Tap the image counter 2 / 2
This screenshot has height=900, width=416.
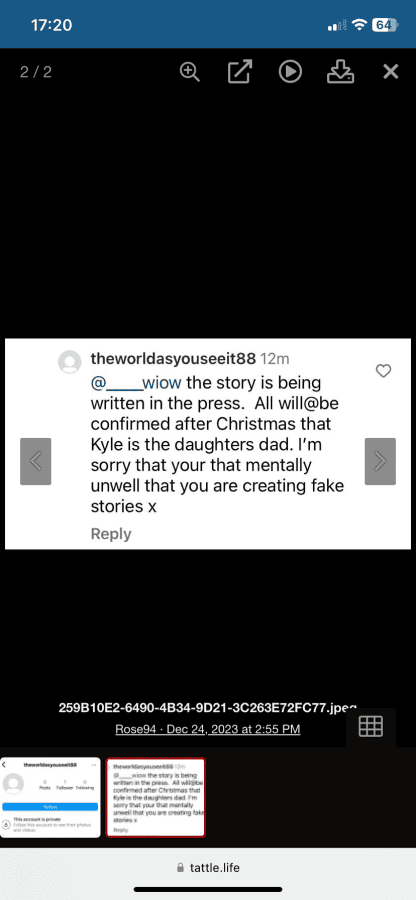click(36, 72)
